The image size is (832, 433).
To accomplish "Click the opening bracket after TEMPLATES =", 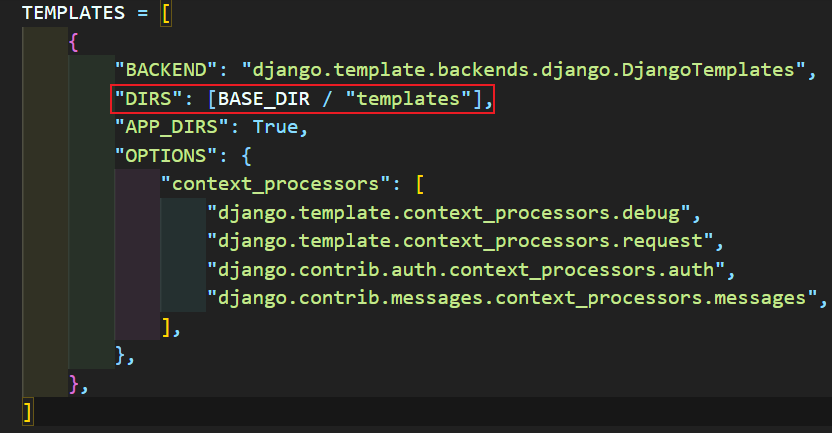I will pos(166,13).
